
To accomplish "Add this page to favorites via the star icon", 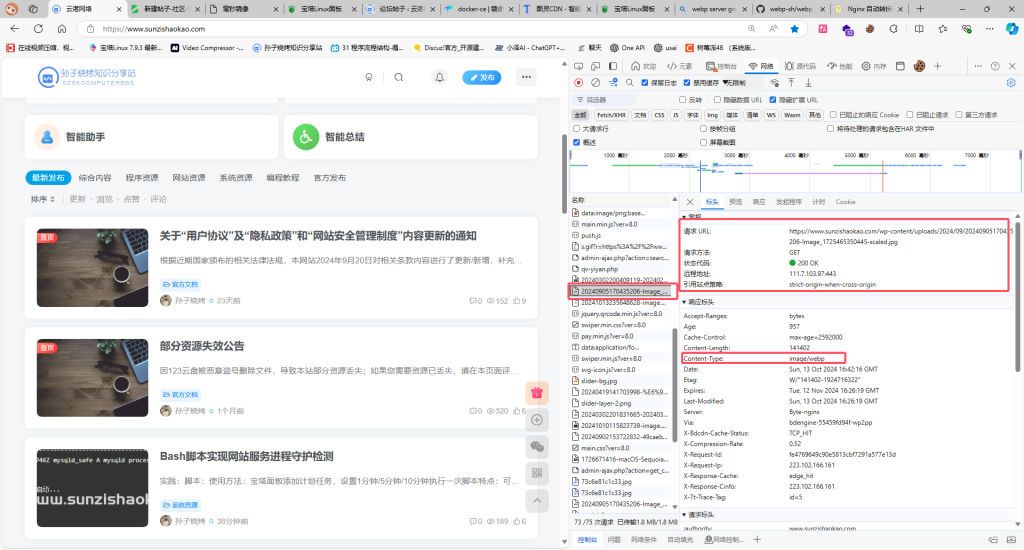I will 795,29.
